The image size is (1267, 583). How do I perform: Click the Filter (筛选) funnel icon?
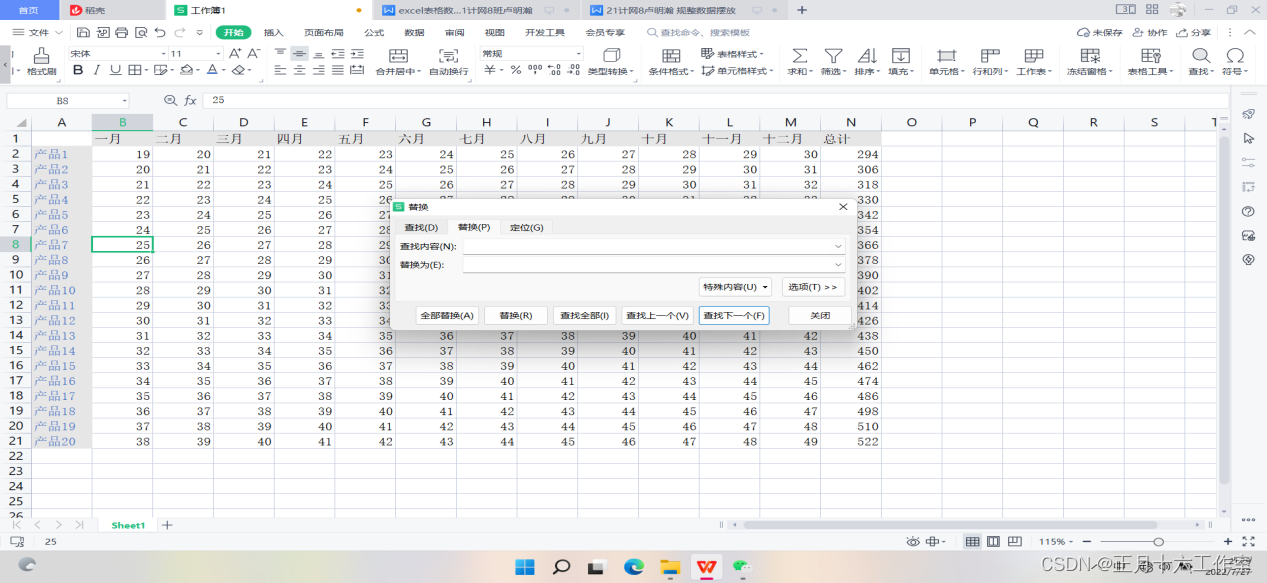[832, 55]
